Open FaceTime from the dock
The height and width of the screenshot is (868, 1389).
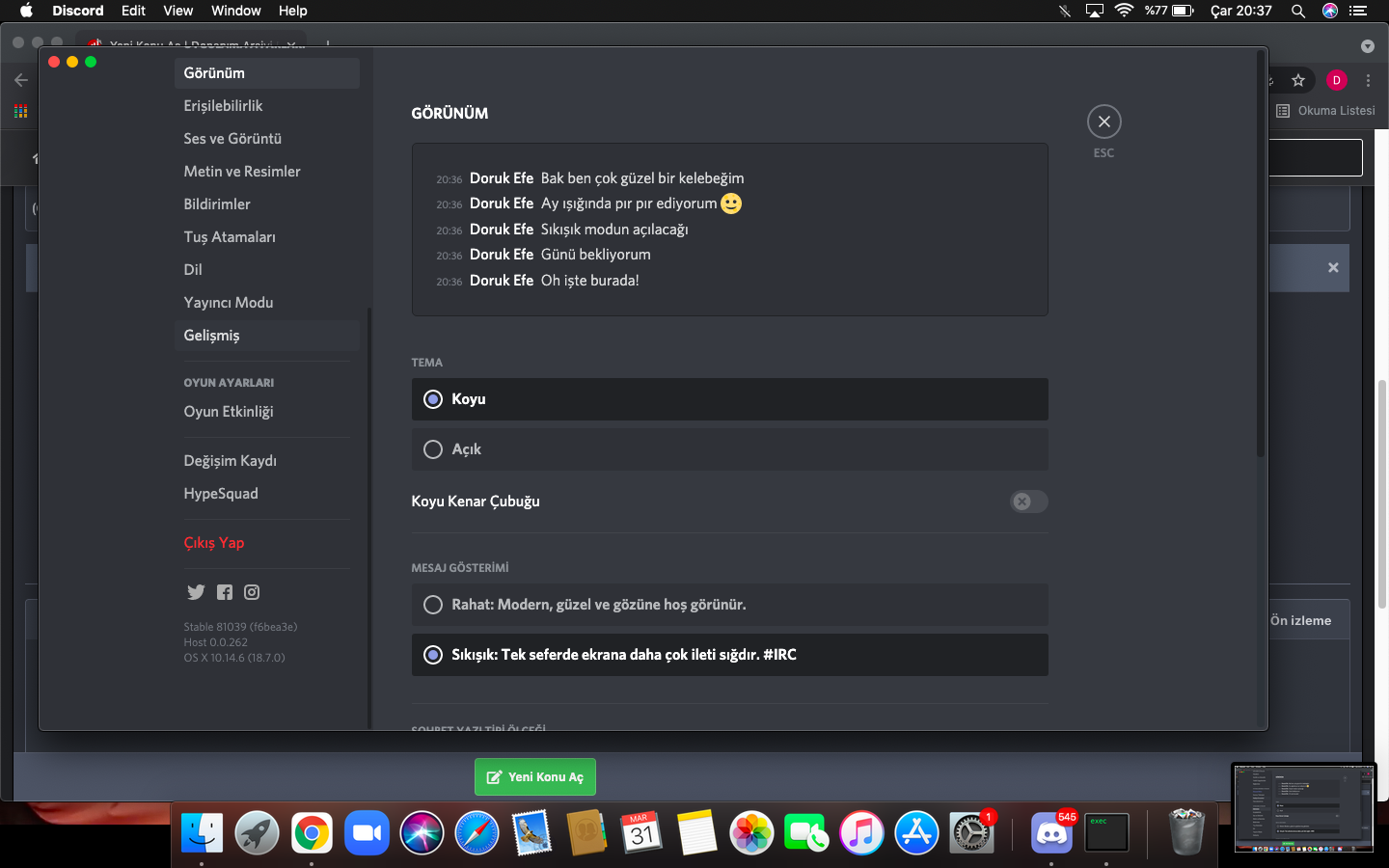click(x=806, y=833)
